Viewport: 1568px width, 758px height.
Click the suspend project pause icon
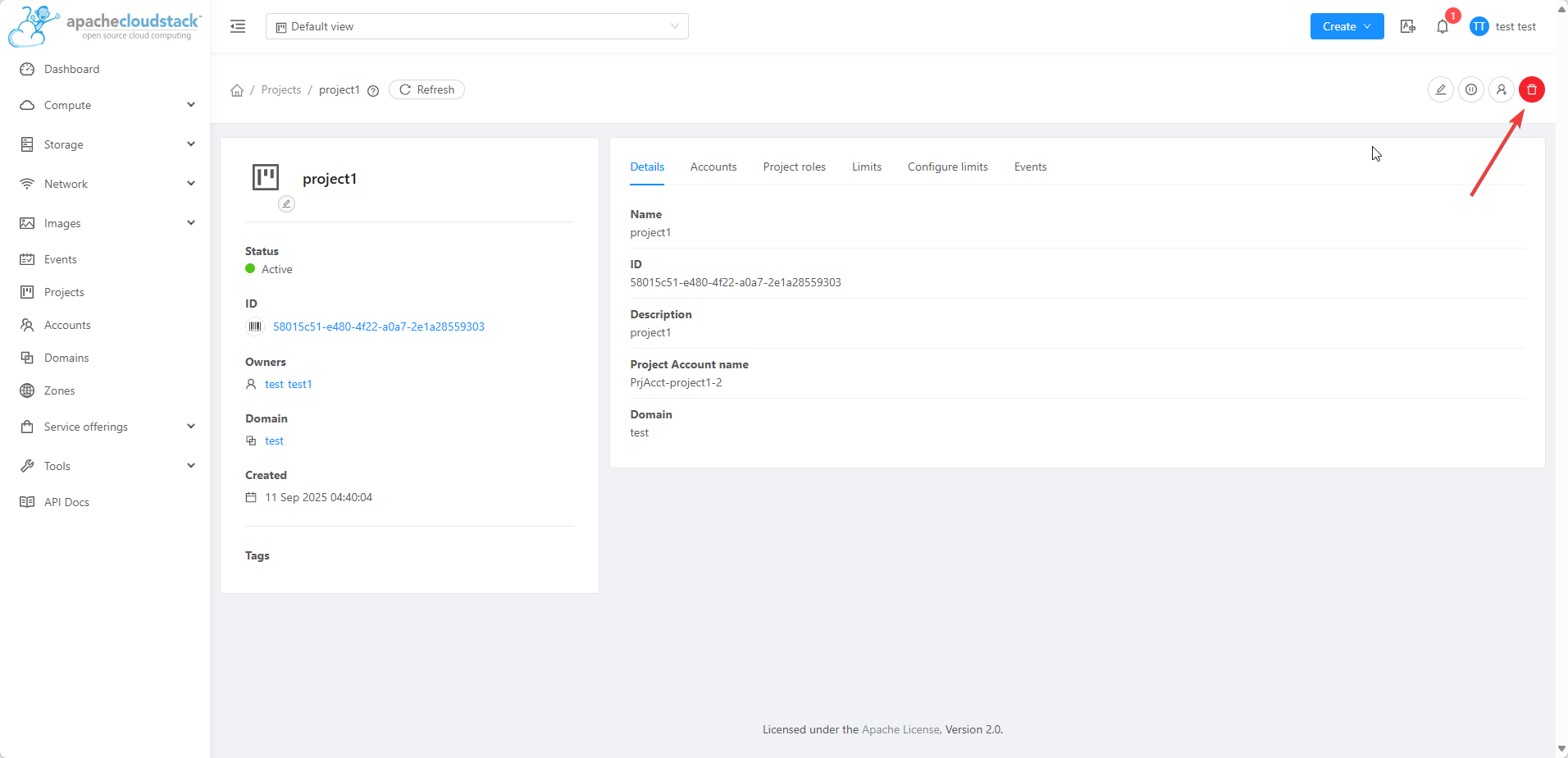click(x=1471, y=89)
